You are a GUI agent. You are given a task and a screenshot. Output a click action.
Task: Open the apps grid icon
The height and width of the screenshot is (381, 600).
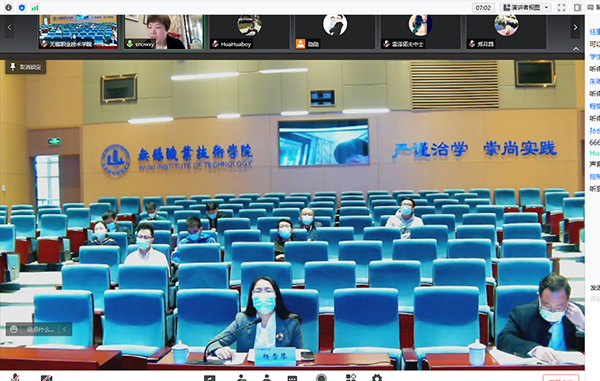click(351, 378)
